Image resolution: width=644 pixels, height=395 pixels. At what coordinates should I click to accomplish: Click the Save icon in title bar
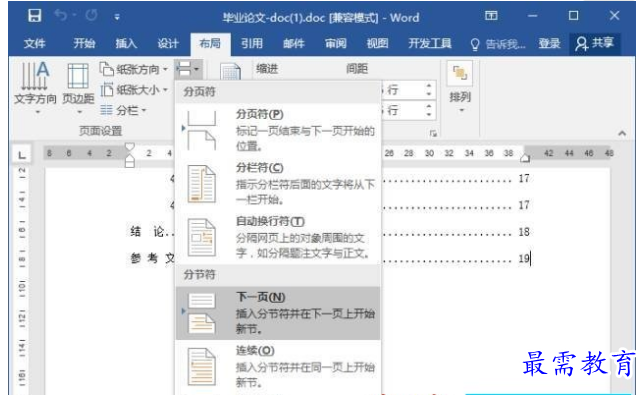click(x=34, y=16)
